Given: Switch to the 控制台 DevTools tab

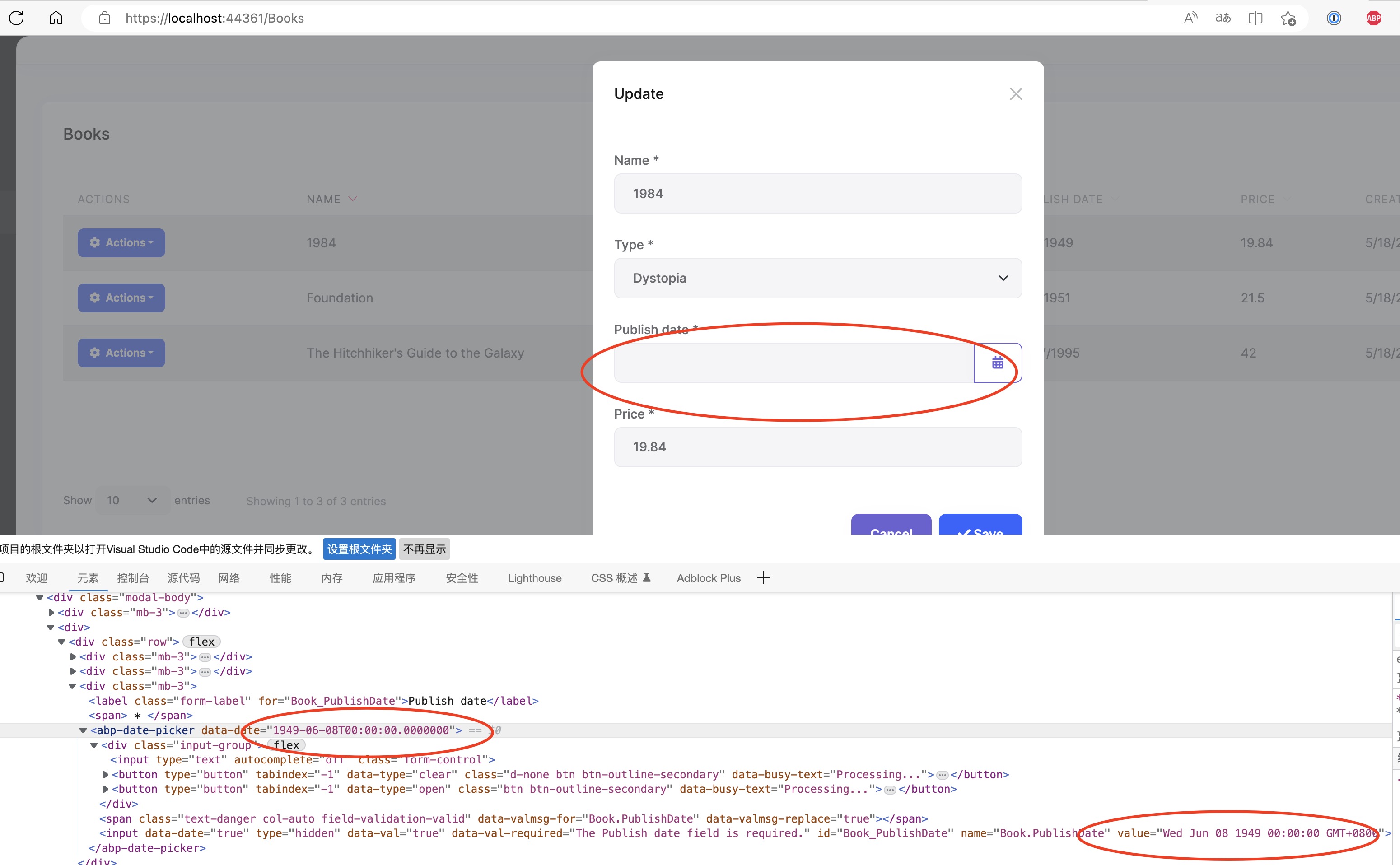Looking at the screenshot, I should [133, 578].
